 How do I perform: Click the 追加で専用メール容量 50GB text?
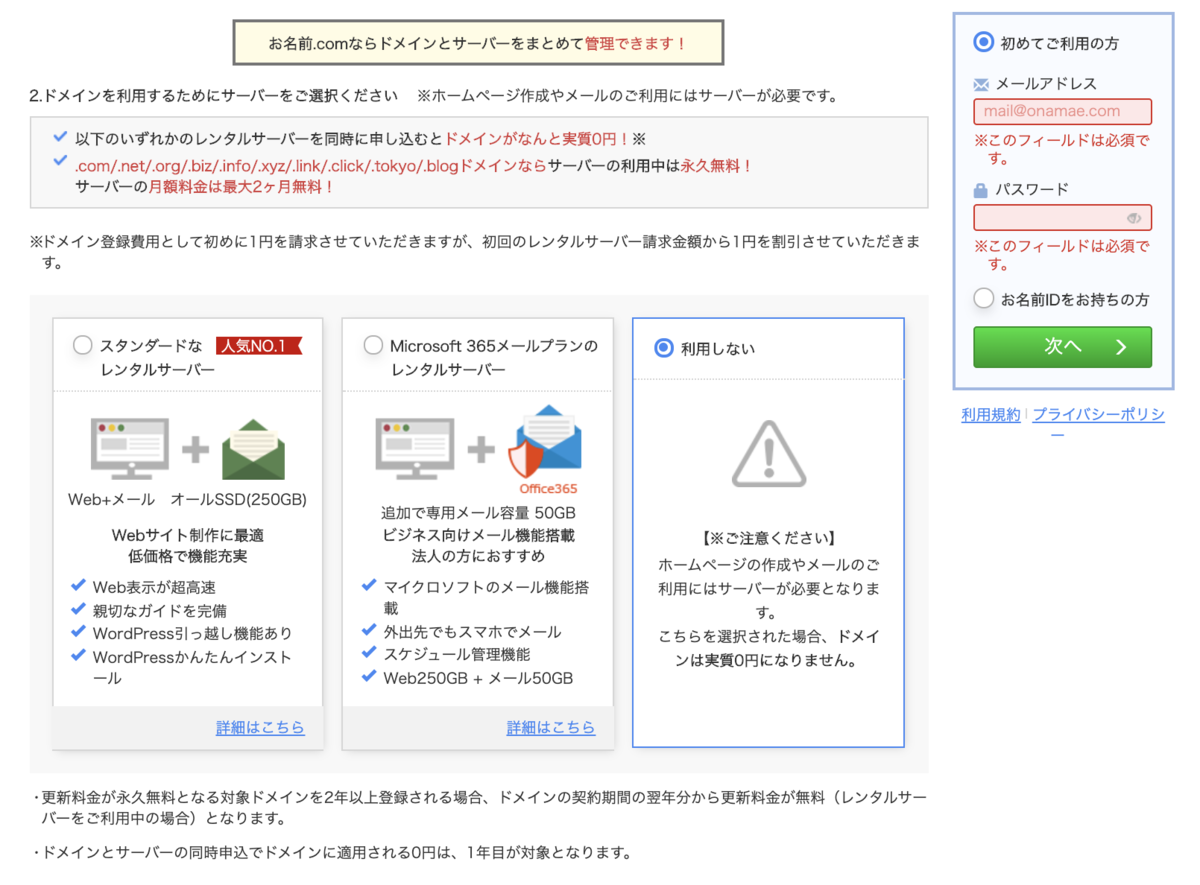(x=478, y=513)
